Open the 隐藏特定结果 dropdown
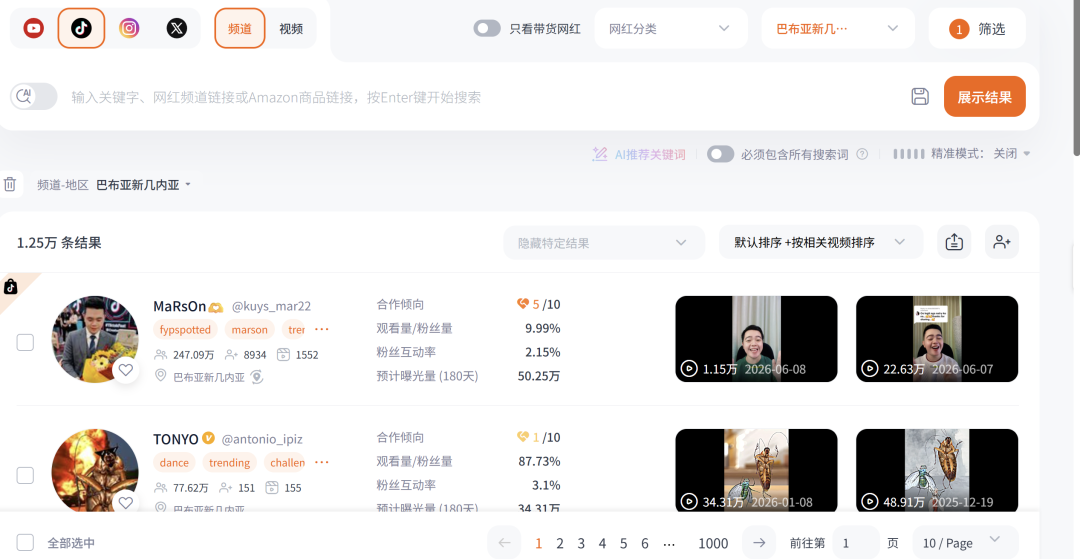Screen dimensions: 1080x559 click(x=604, y=242)
